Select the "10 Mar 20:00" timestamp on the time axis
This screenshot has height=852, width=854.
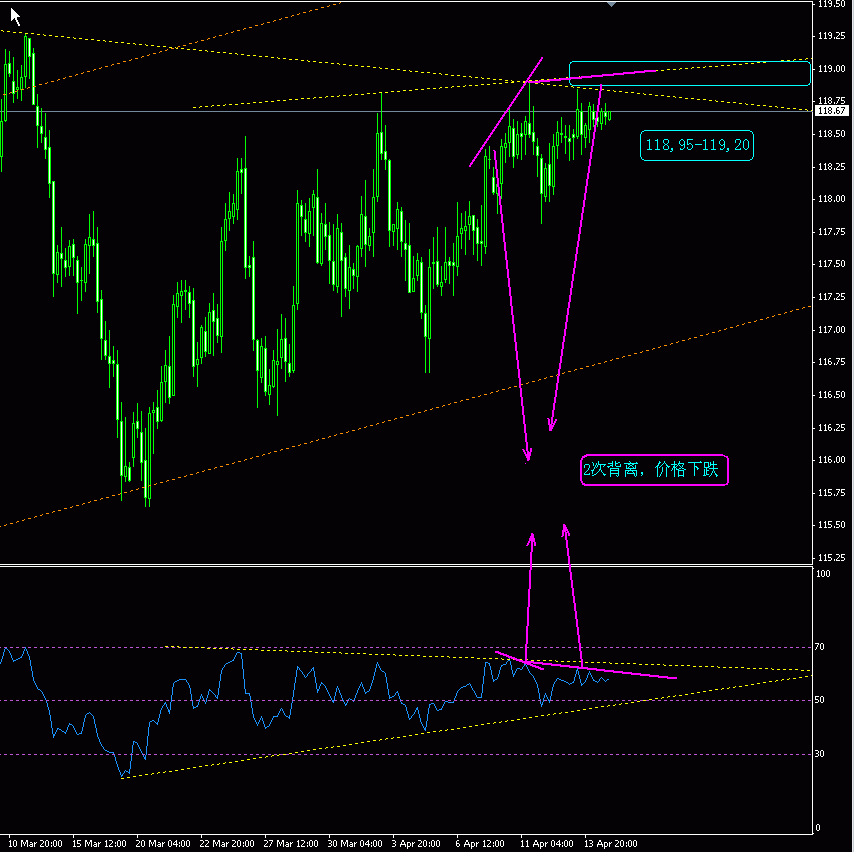[x=37, y=843]
